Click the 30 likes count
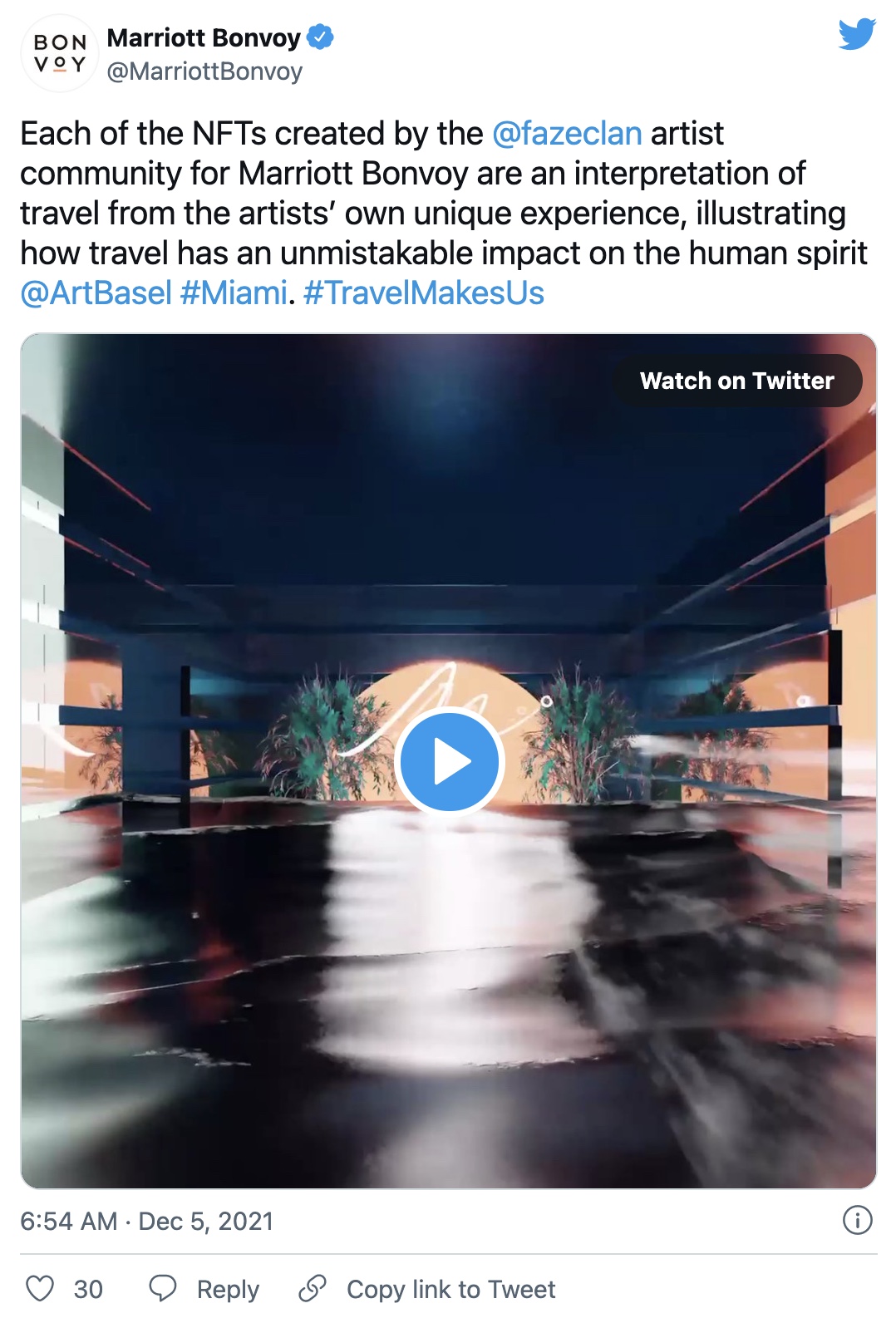The width and height of the screenshot is (896, 1318). [x=88, y=1289]
